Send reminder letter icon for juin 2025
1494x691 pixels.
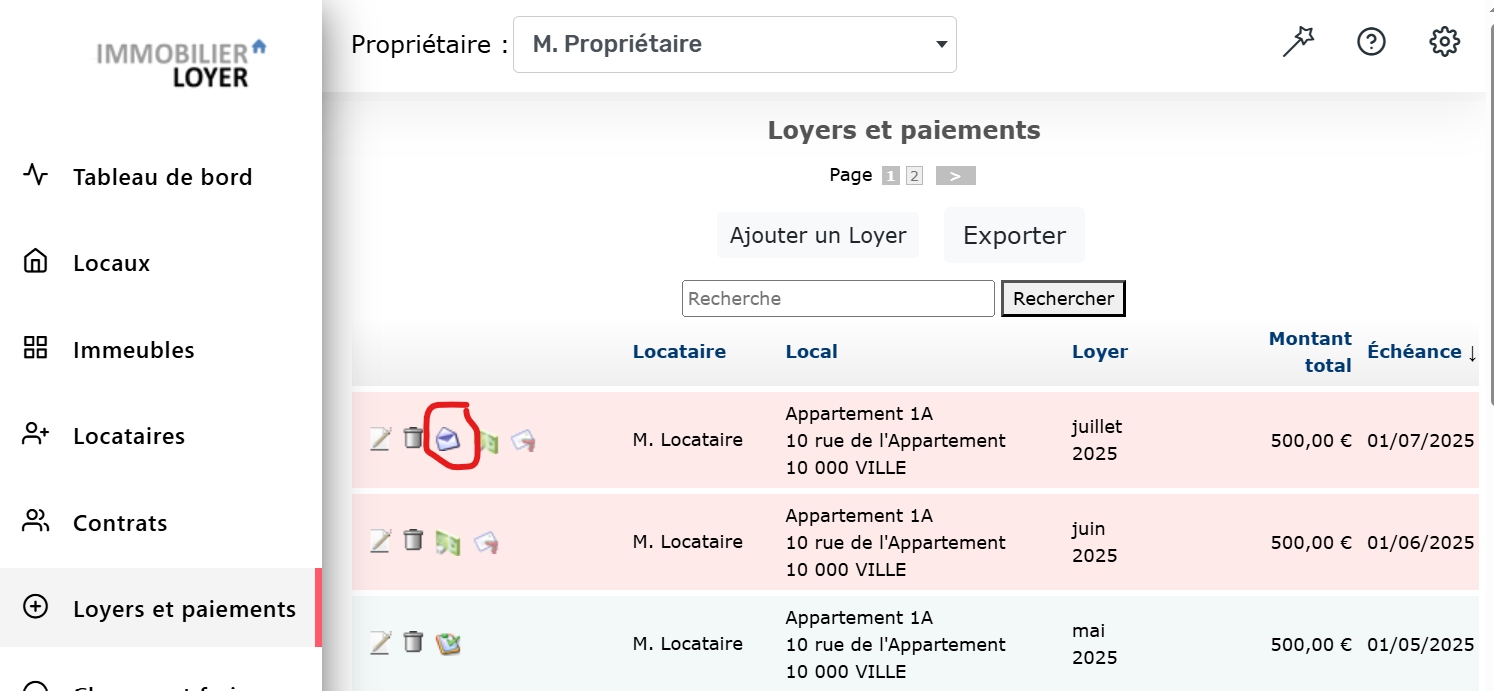486,543
